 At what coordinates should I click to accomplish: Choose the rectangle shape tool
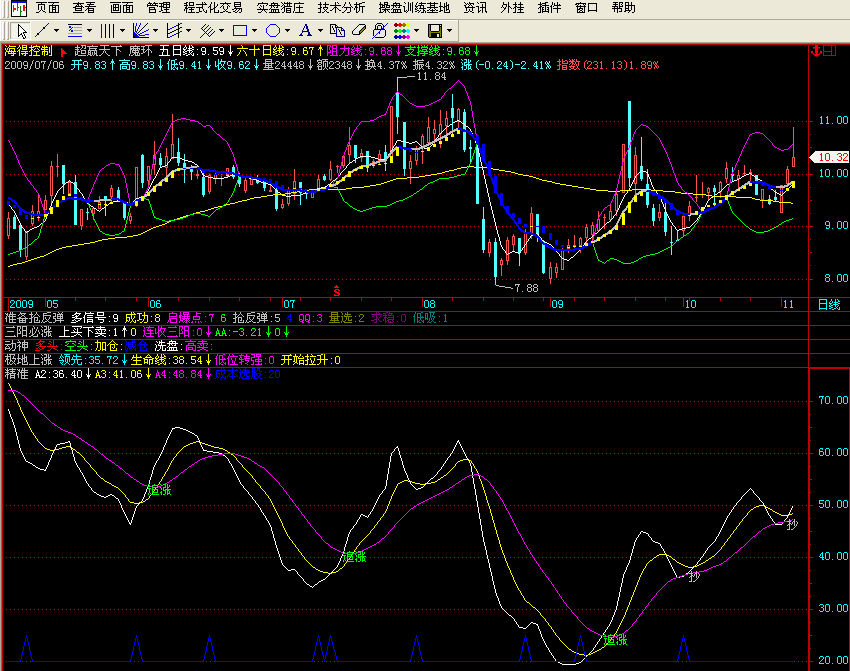[238, 31]
